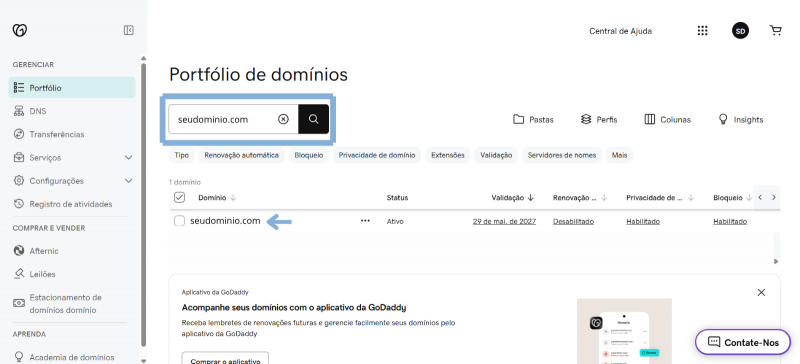Collapse the sidebar panel icon
The width and height of the screenshot is (800, 364).
tap(129, 31)
